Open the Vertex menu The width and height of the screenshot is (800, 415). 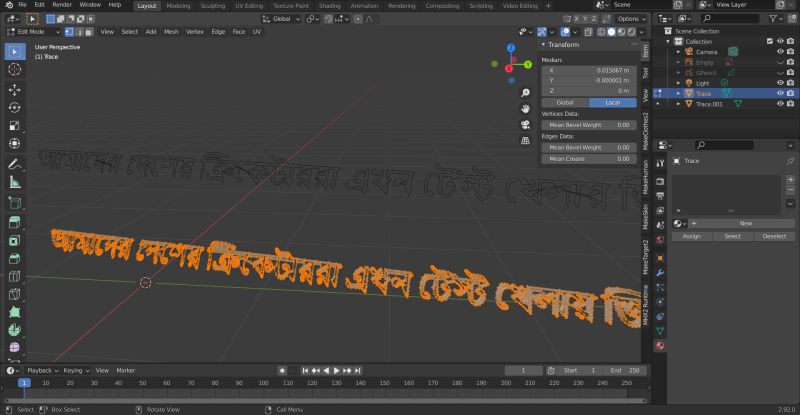(194, 32)
